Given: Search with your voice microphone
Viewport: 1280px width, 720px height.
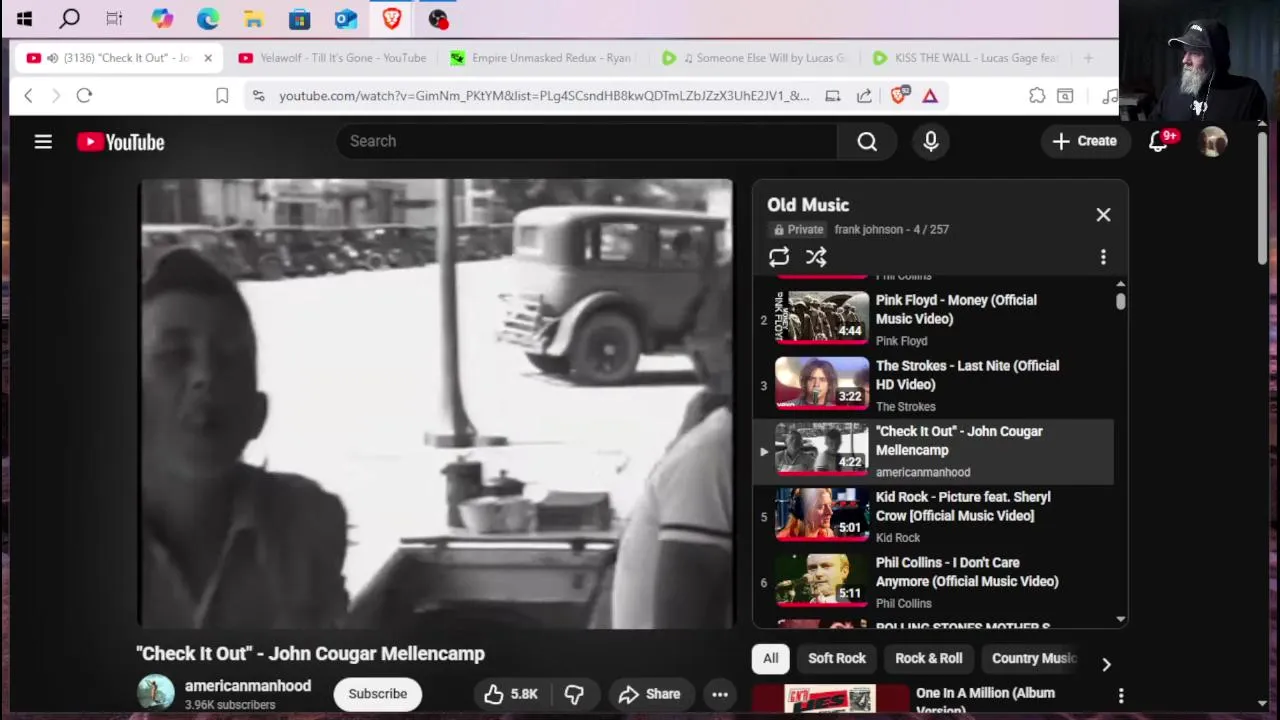Looking at the screenshot, I should click(931, 142).
